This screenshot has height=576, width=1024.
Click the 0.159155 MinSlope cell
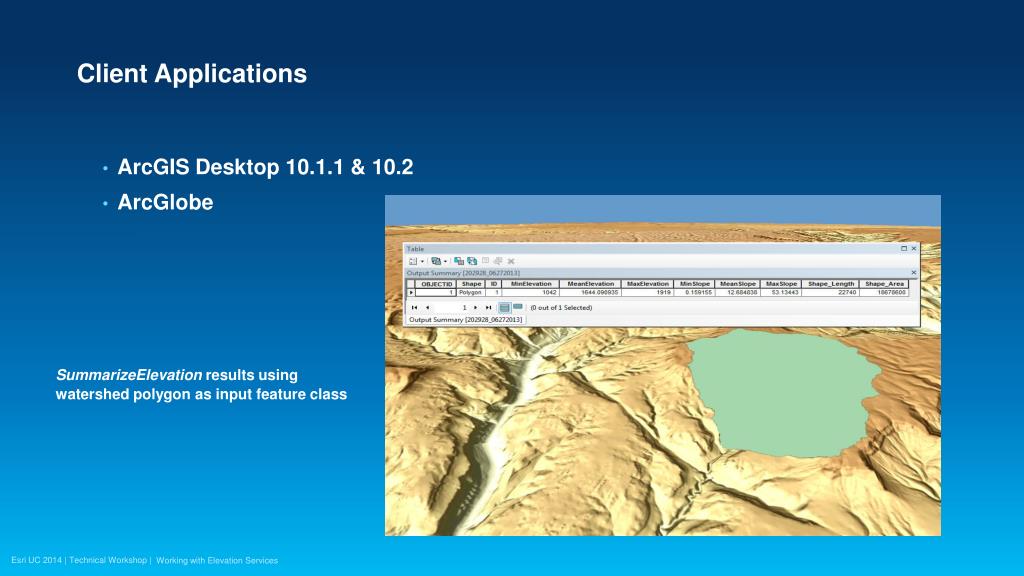point(694,293)
